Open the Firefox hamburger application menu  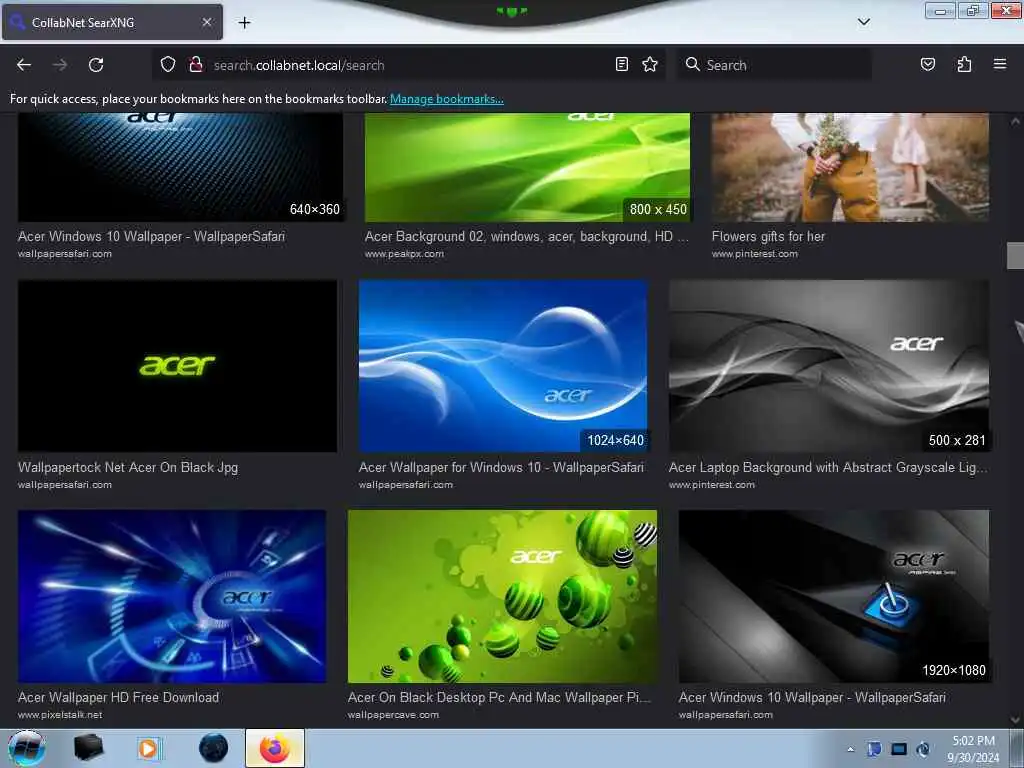pos(1000,64)
